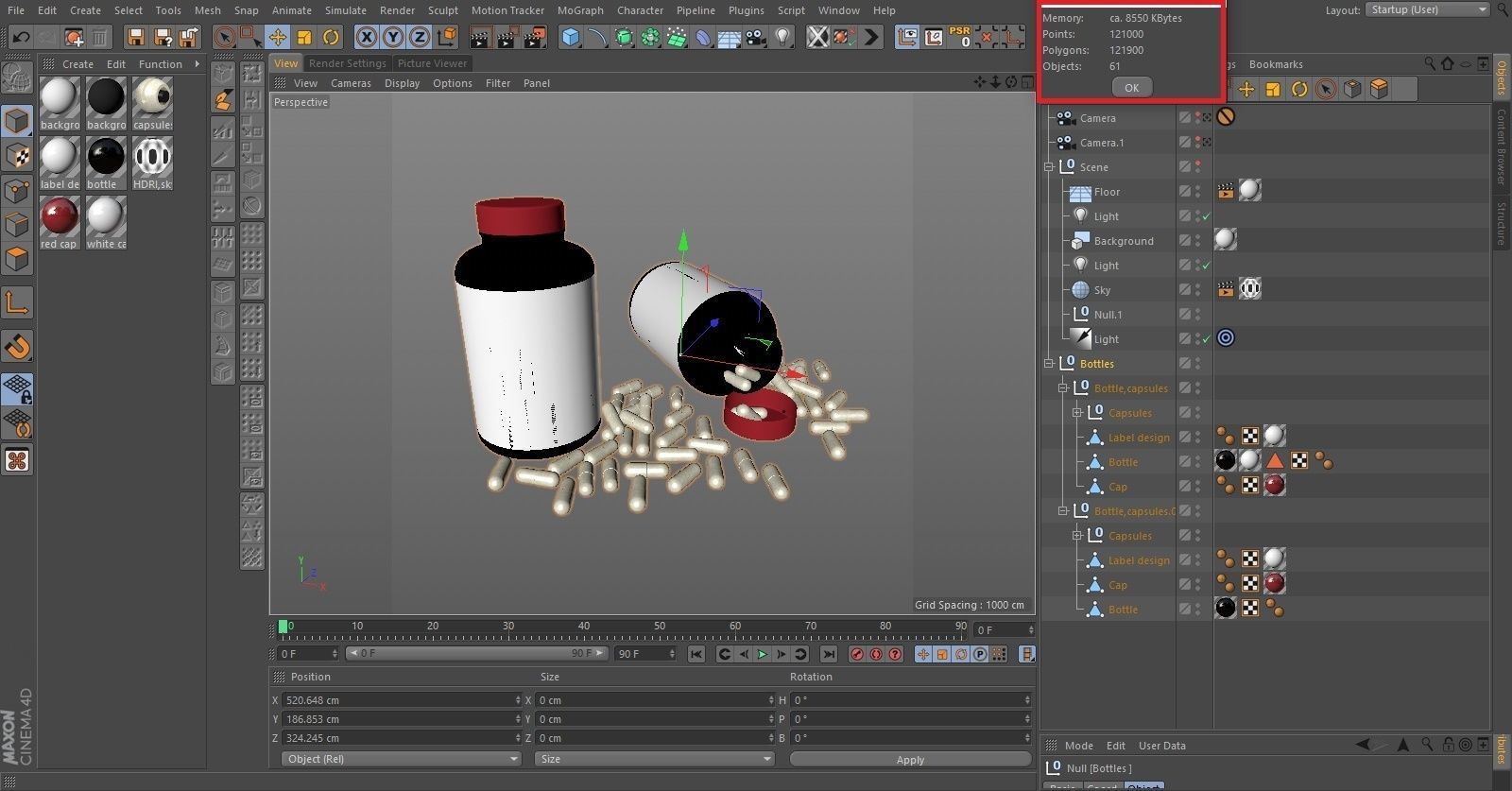Image resolution: width=1512 pixels, height=791 pixels.
Task: Open the viewport Cameras menu
Action: click(351, 83)
